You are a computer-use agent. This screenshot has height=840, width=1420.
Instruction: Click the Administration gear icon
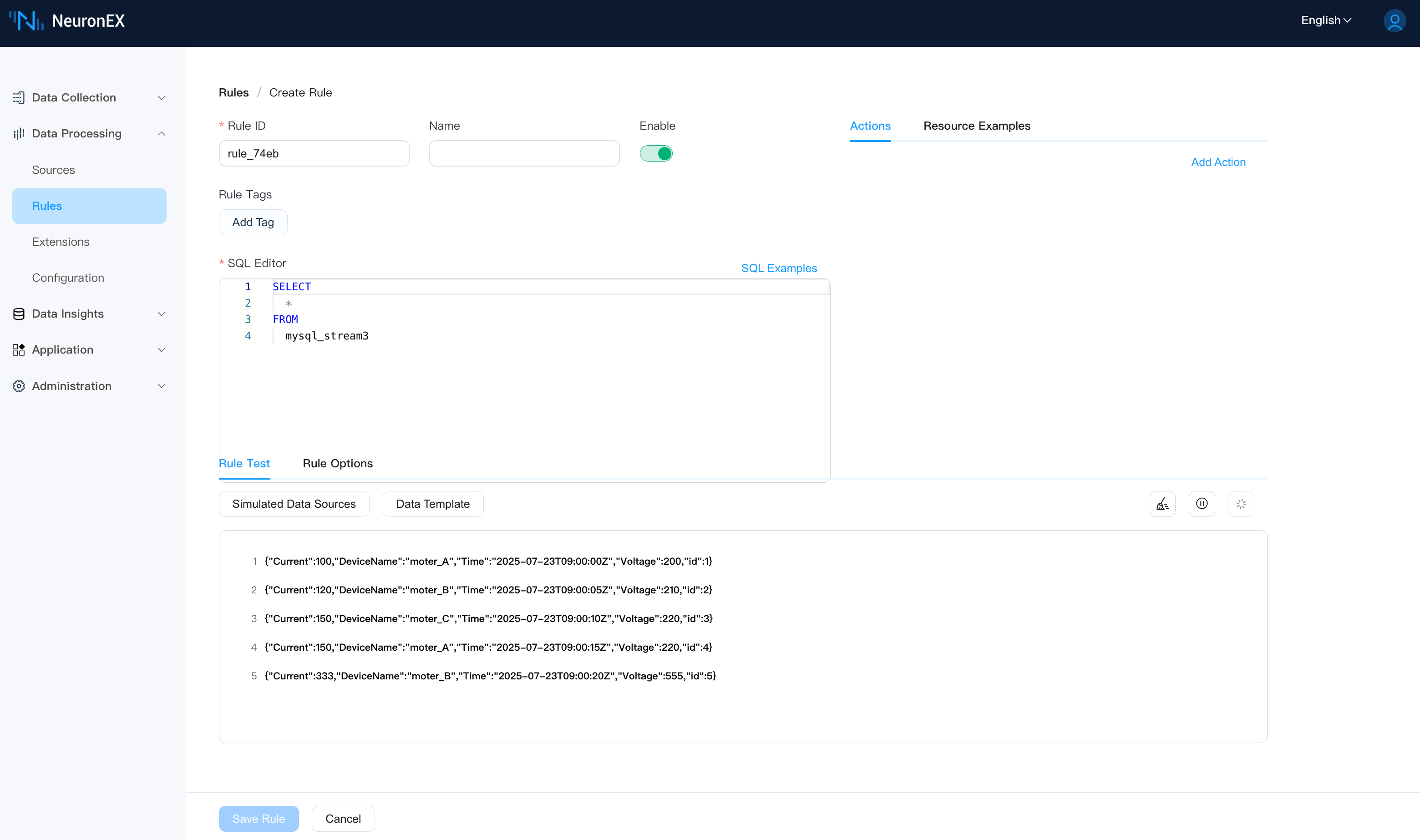coord(19,386)
